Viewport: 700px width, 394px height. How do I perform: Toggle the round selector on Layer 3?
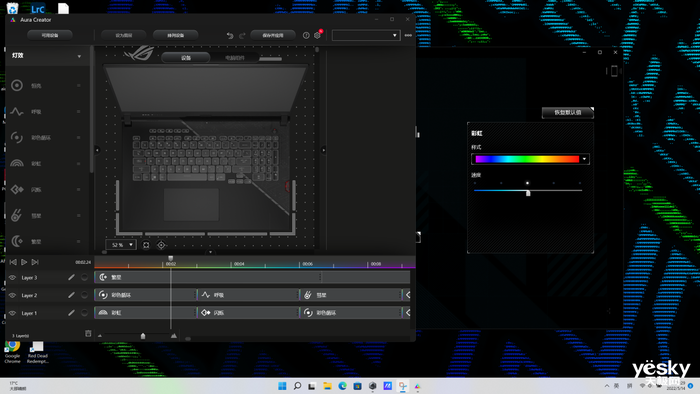click(84, 277)
